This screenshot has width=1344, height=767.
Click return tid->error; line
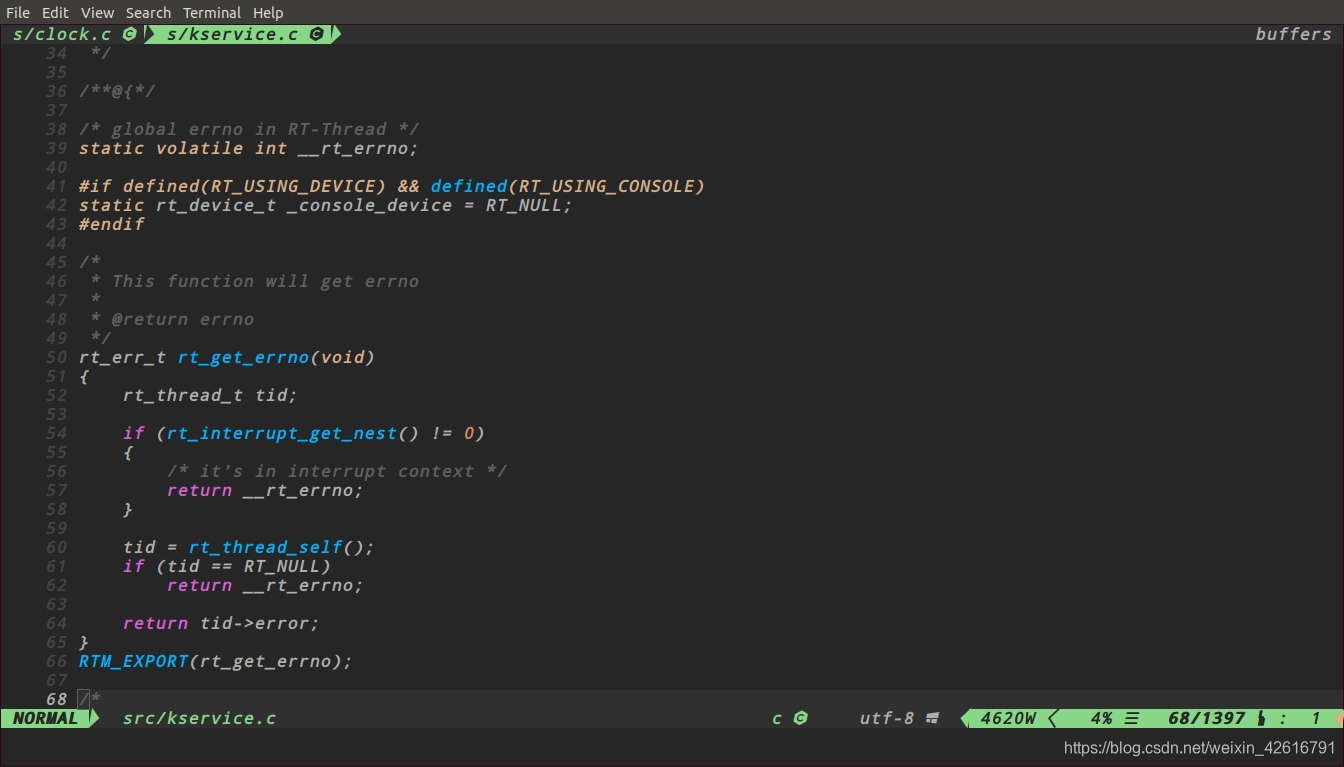221,623
